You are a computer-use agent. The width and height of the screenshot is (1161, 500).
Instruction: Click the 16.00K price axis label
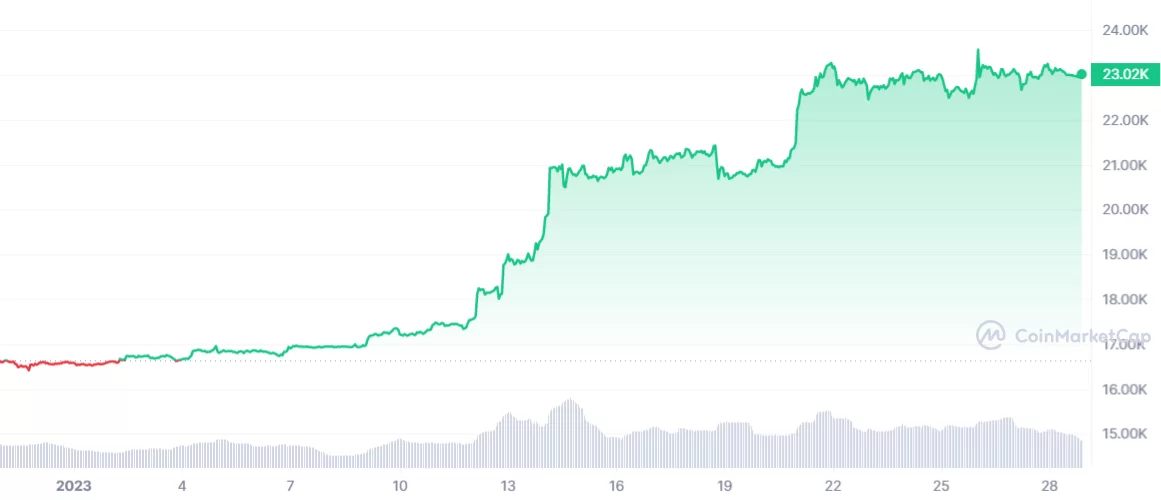[1124, 389]
